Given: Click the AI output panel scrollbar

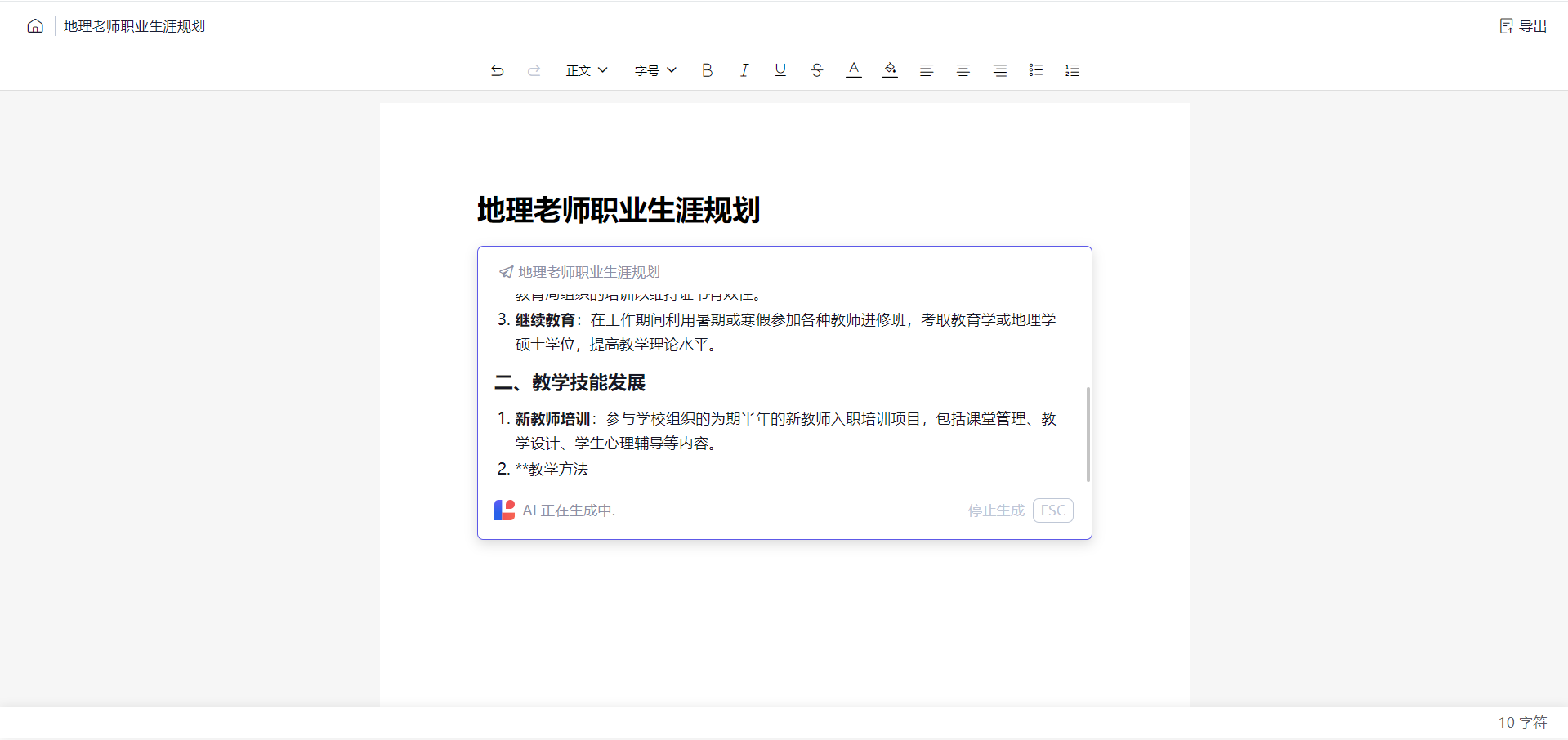Looking at the screenshot, I should (1088, 434).
